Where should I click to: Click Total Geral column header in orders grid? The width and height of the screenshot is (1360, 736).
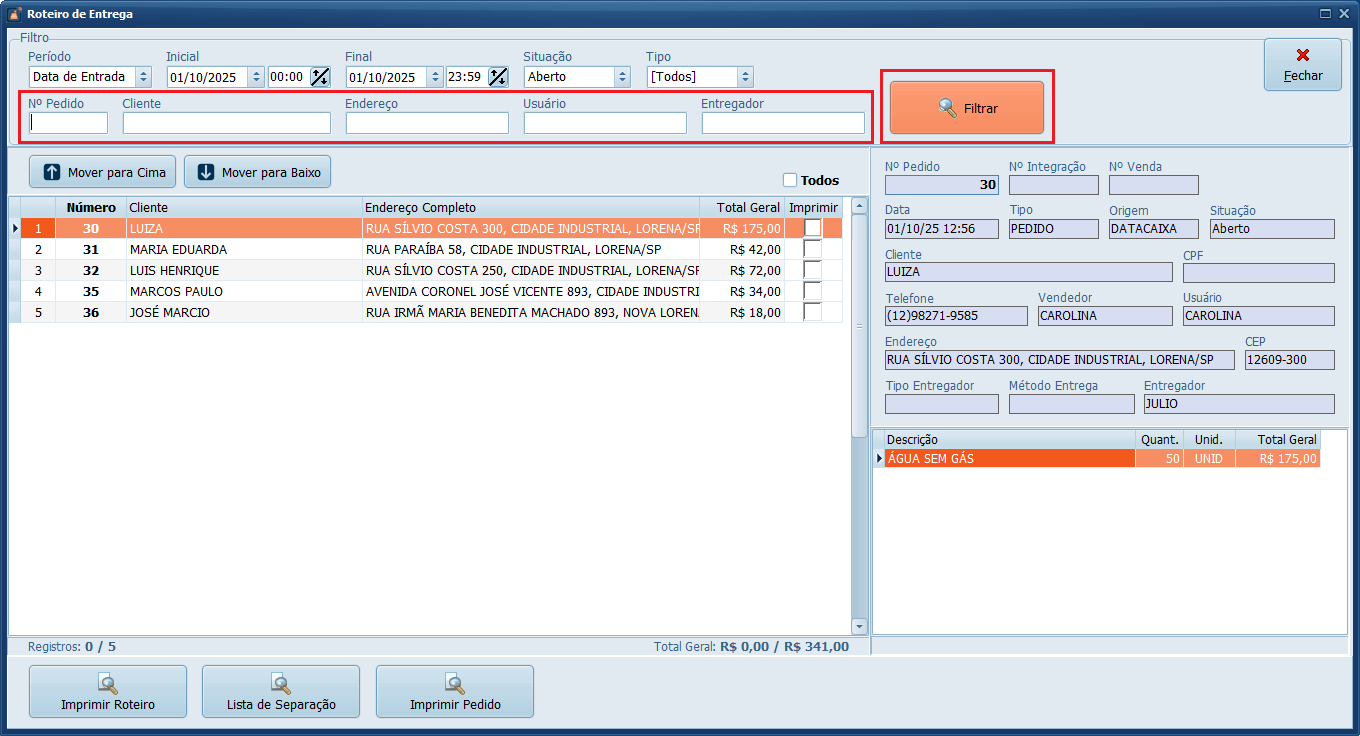coord(748,207)
